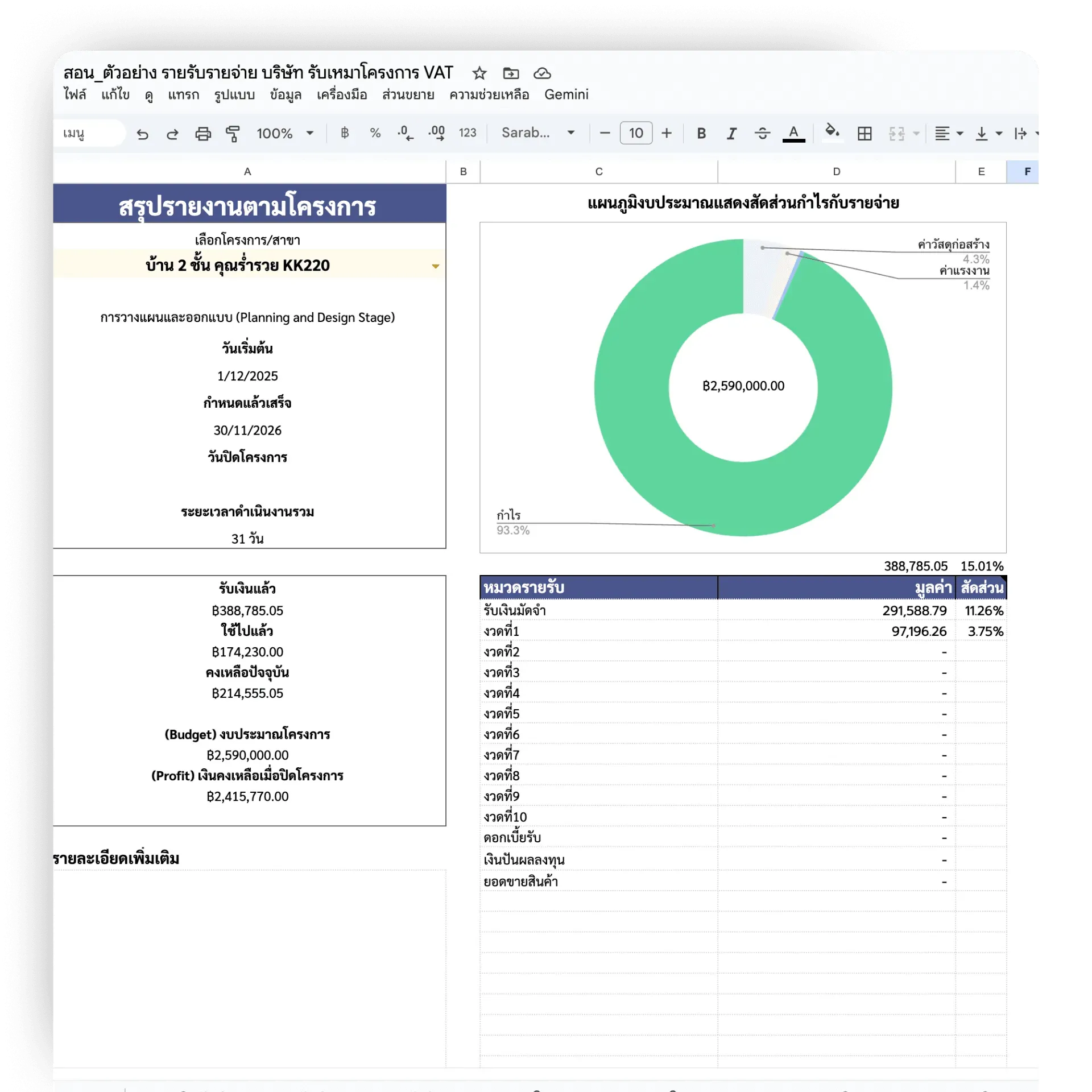Screen dimensions: 1092x1092
Task: Click the Gemini menu item
Action: point(566,95)
